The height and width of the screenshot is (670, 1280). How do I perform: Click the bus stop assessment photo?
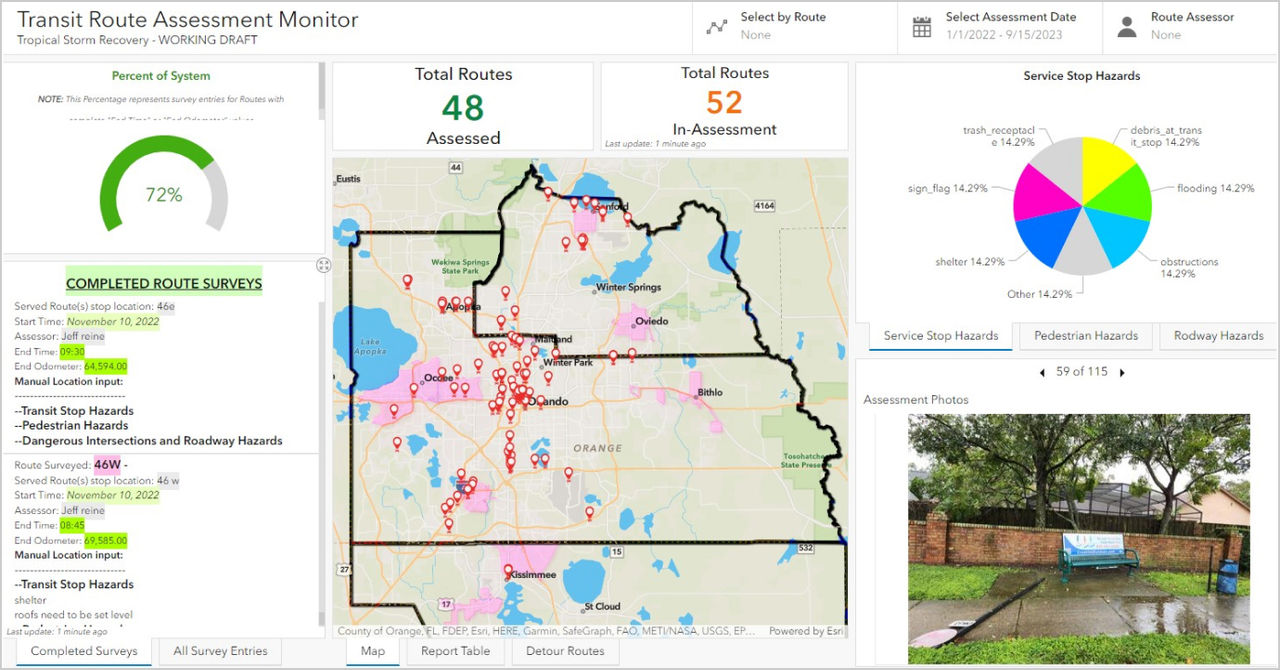point(1078,539)
